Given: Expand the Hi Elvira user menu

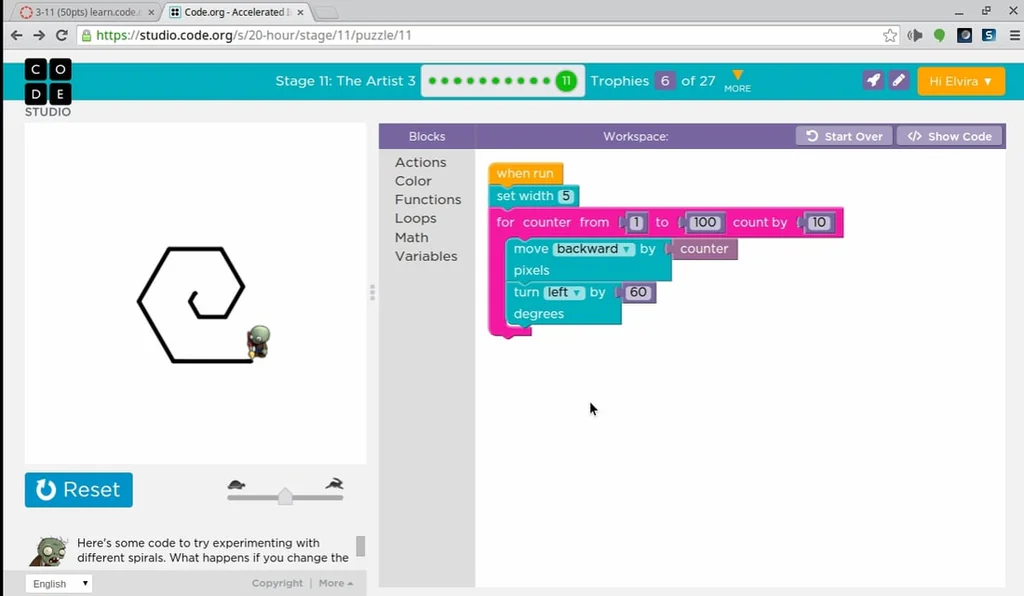Looking at the screenshot, I should pos(960,81).
